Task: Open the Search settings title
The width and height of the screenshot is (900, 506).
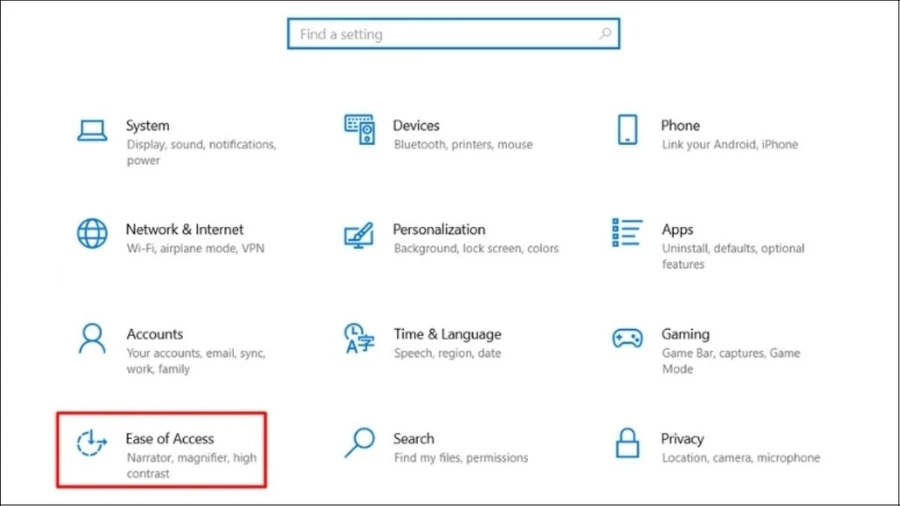Action: 413,439
